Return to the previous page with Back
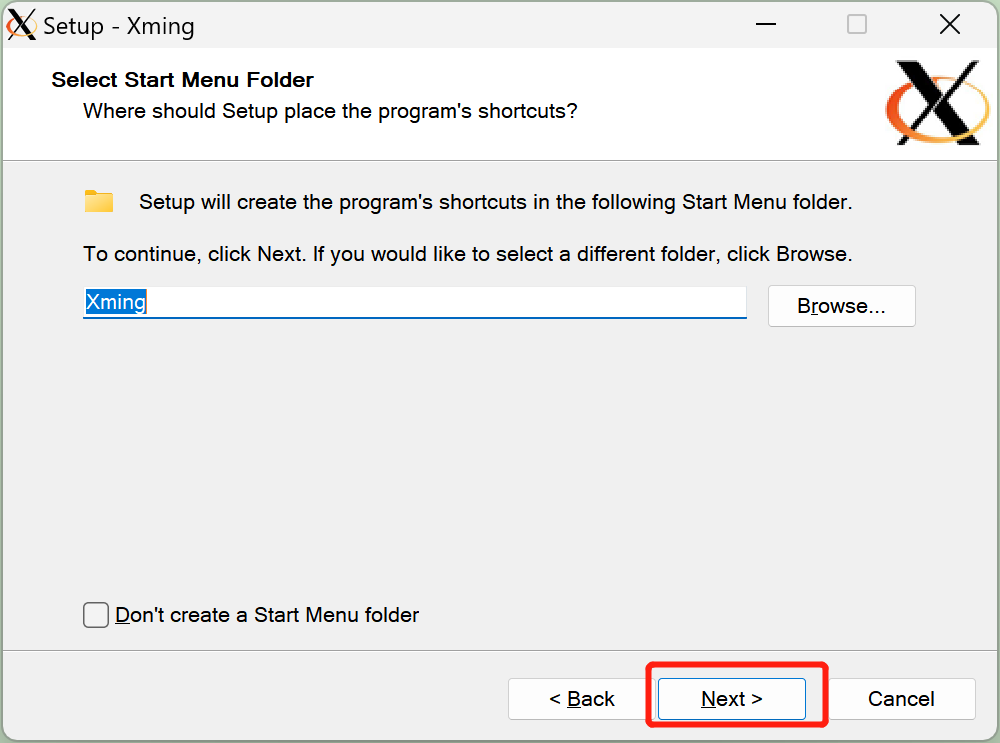The width and height of the screenshot is (1000, 743). pyautogui.click(x=581, y=699)
